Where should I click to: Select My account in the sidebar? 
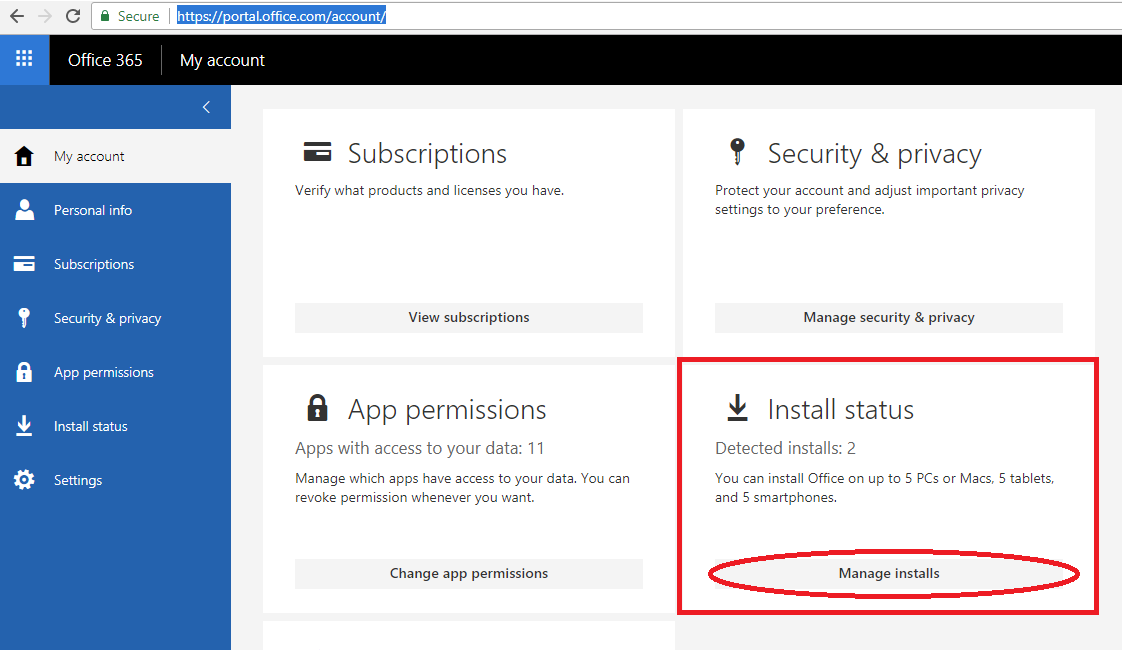pyautogui.click(x=115, y=156)
